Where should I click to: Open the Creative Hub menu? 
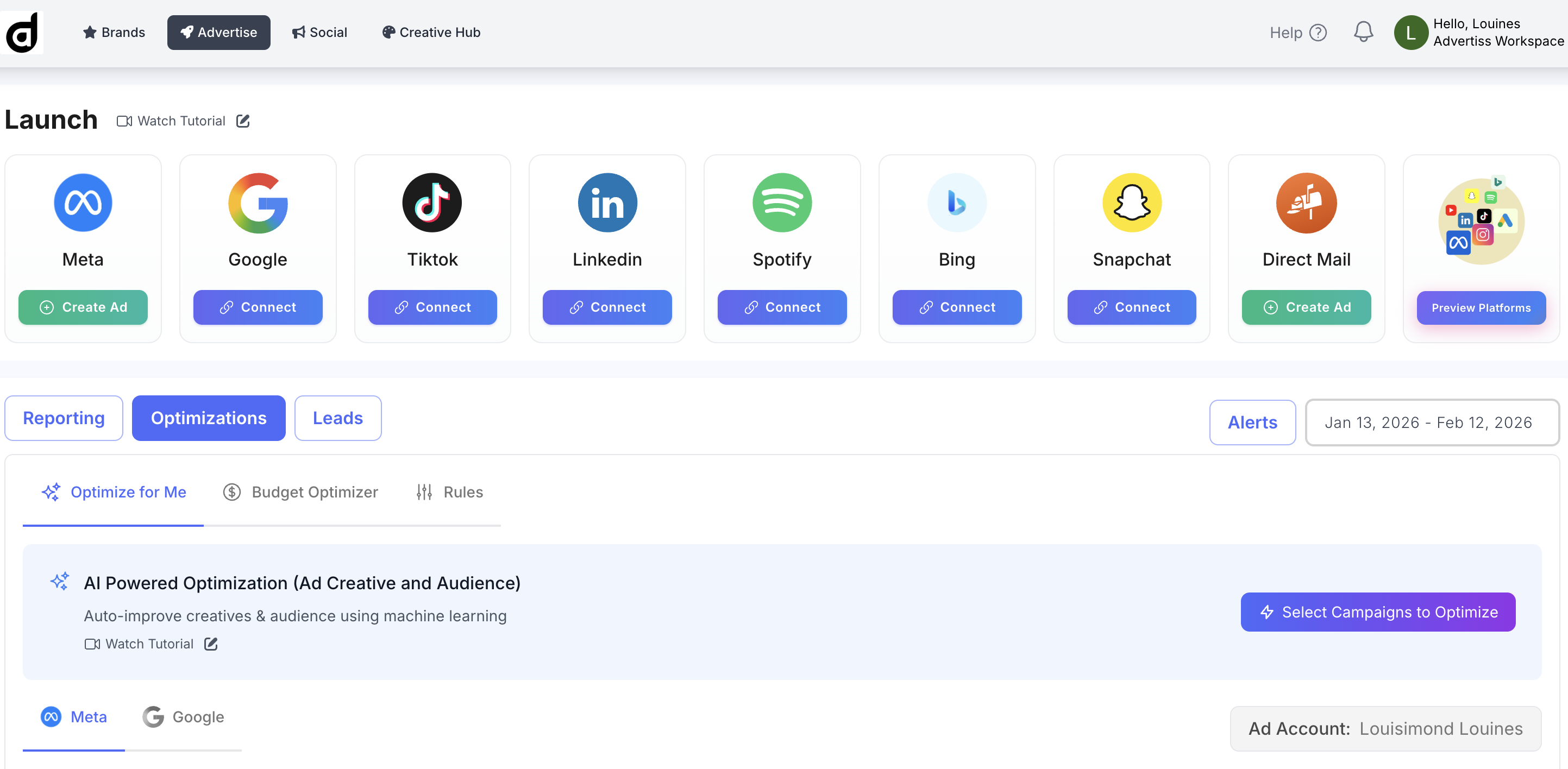(x=431, y=32)
